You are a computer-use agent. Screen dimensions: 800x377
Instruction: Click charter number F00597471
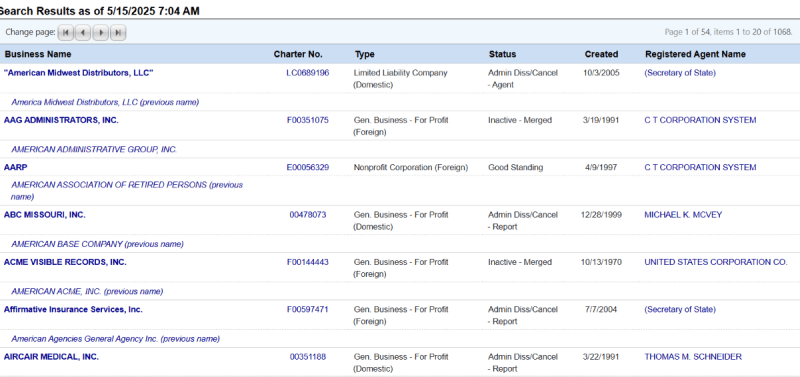308,310
